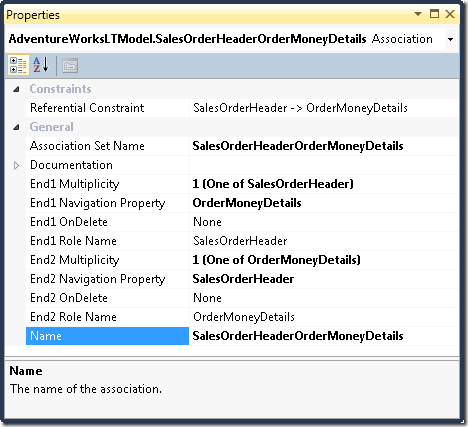Expand the Documentation property
This screenshot has width=468, height=427.
click(16, 165)
